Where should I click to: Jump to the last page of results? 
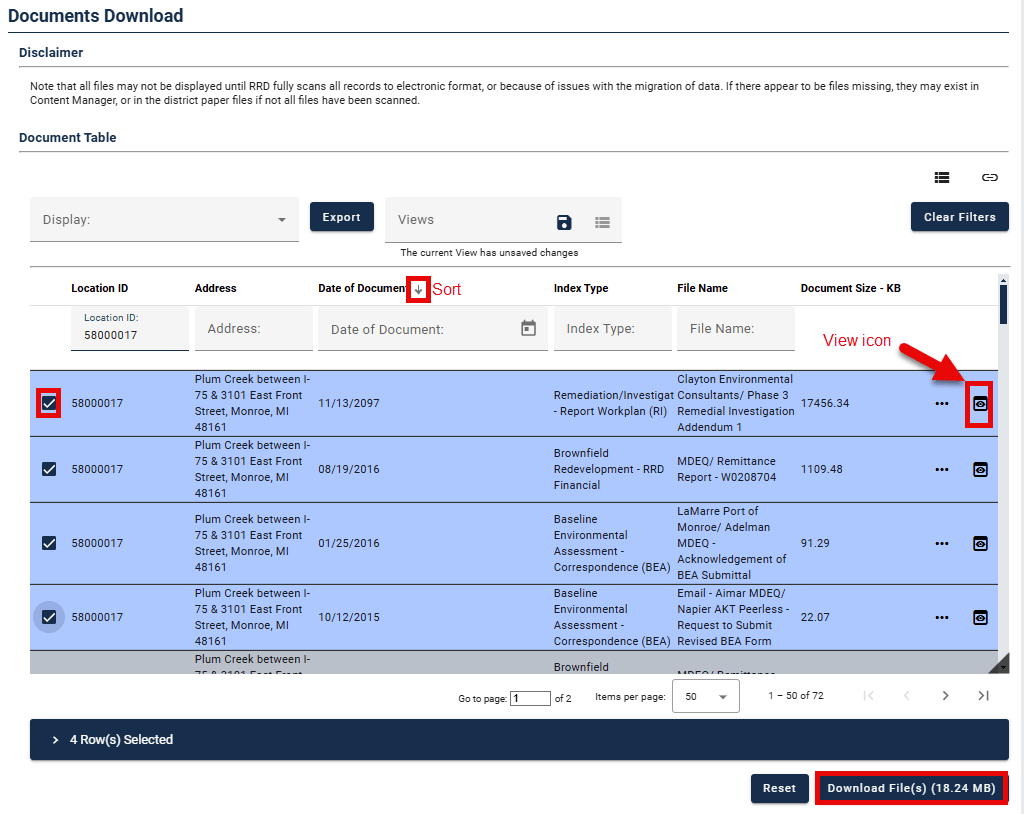pyautogui.click(x=984, y=696)
